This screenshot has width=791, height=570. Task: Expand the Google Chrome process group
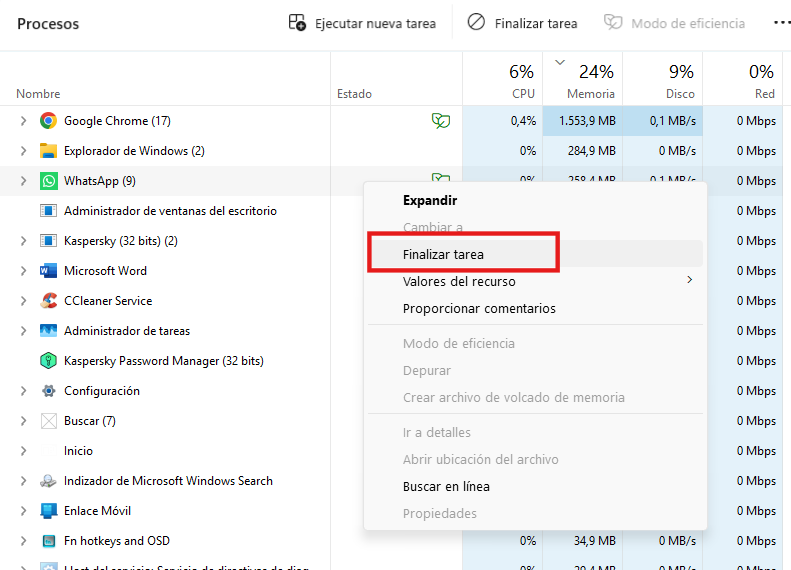tap(23, 121)
